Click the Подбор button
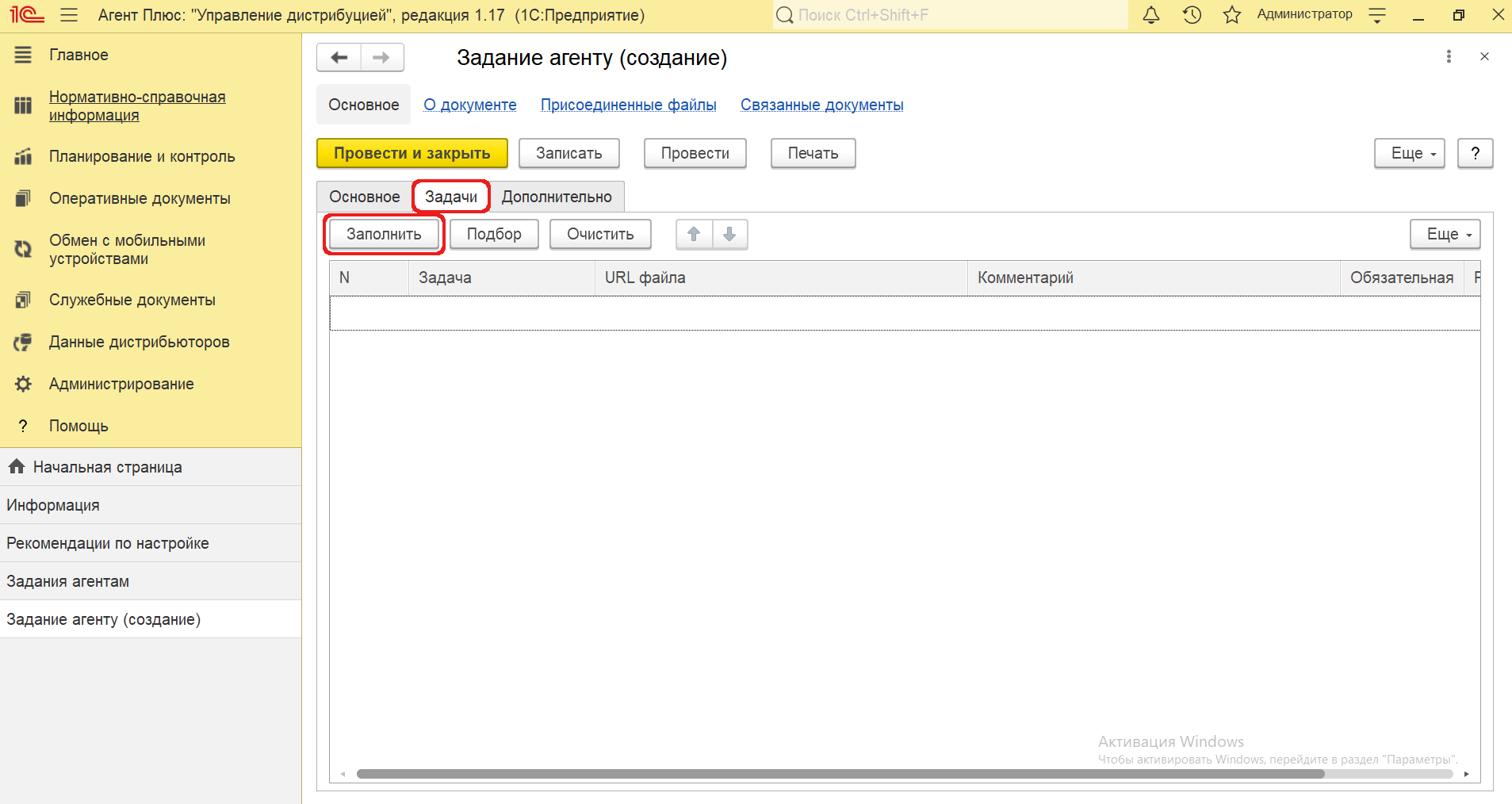This screenshot has height=804, width=1512. tap(494, 234)
